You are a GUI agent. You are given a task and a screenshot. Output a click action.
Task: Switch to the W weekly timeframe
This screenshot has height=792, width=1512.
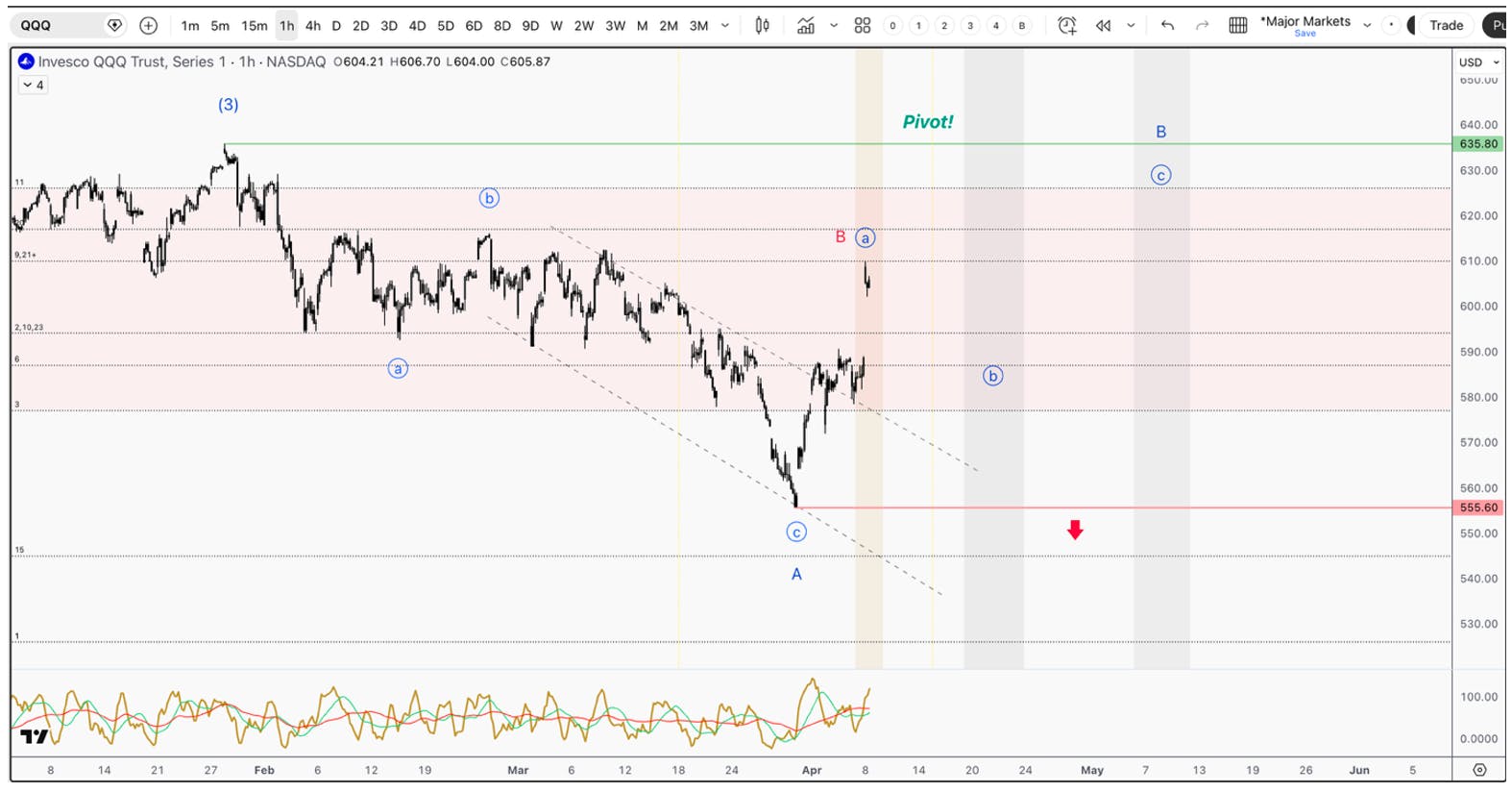click(556, 26)
